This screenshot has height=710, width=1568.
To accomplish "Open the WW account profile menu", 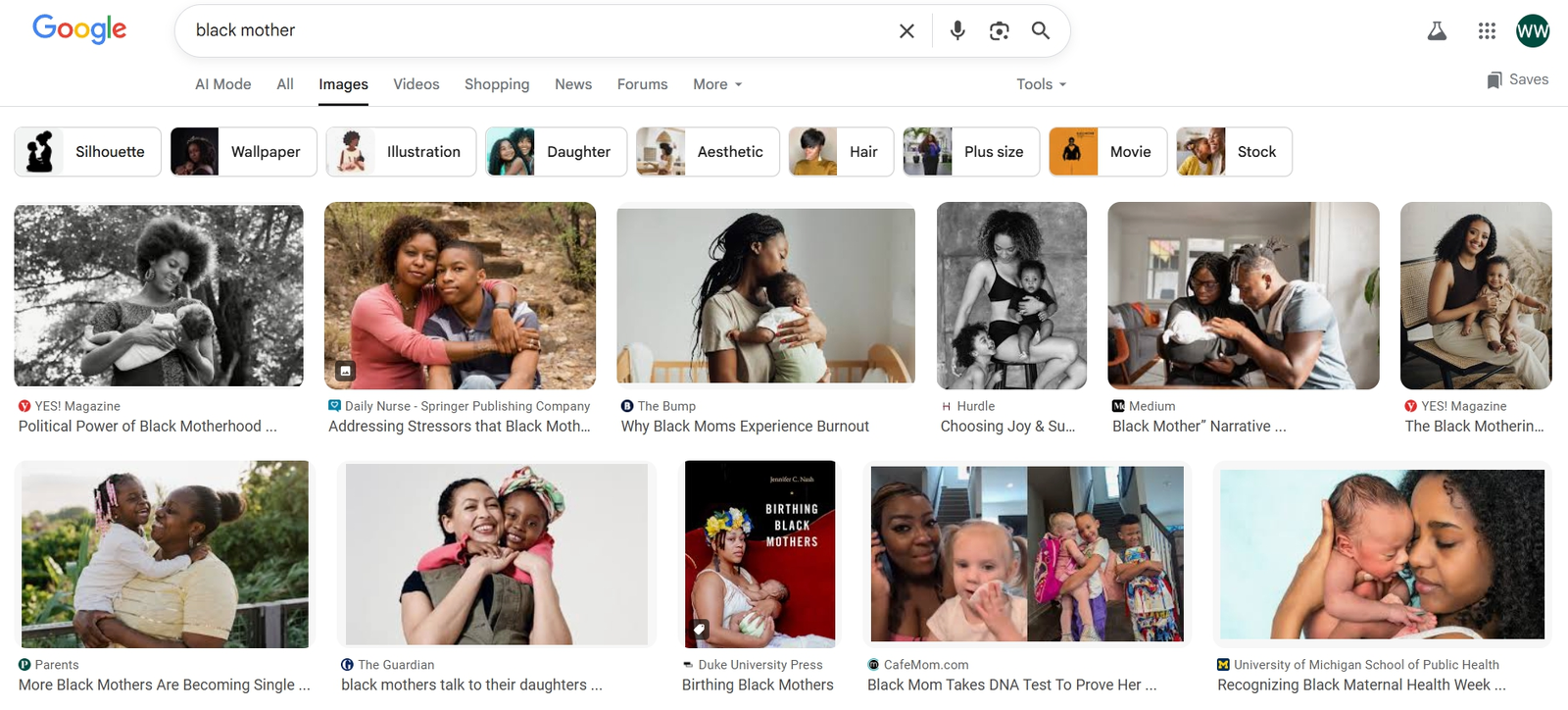I will coord(1532,31).
